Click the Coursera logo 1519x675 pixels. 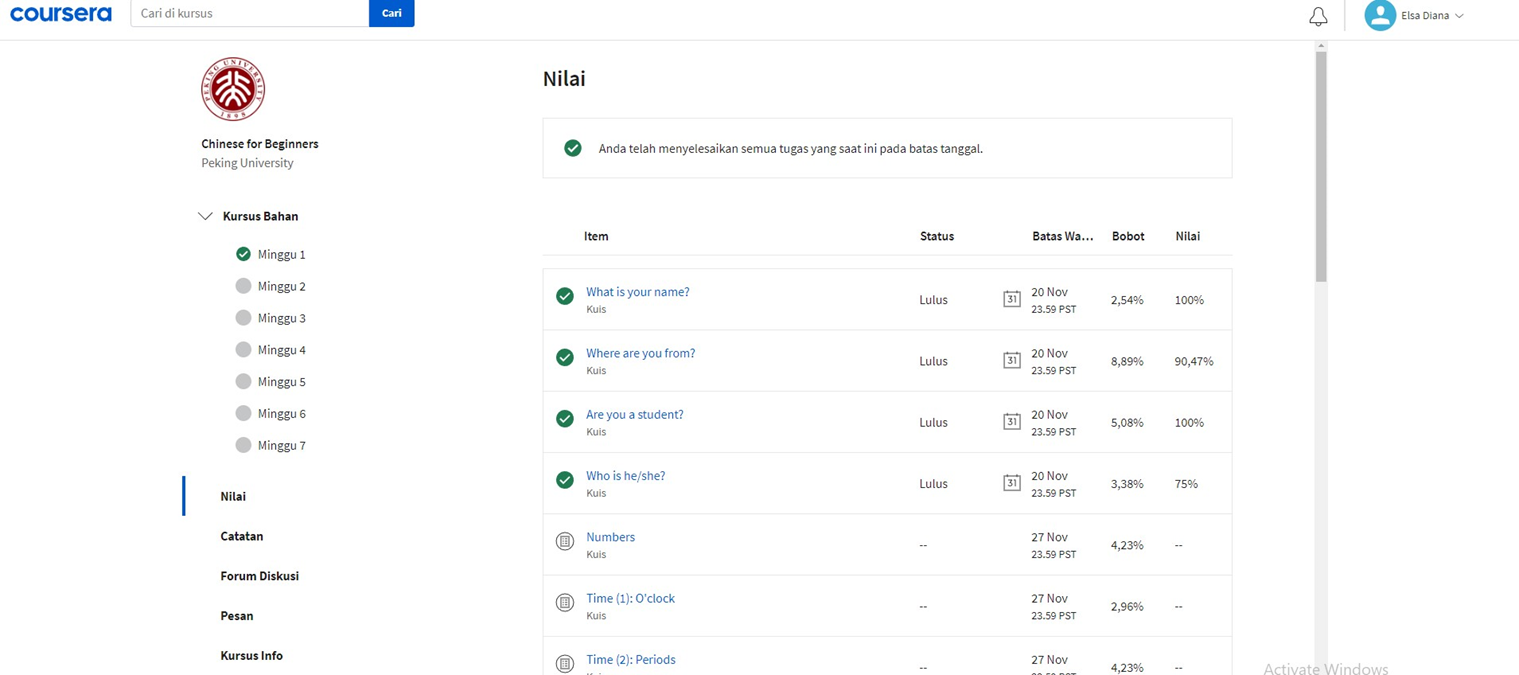[x=61, y=14]
